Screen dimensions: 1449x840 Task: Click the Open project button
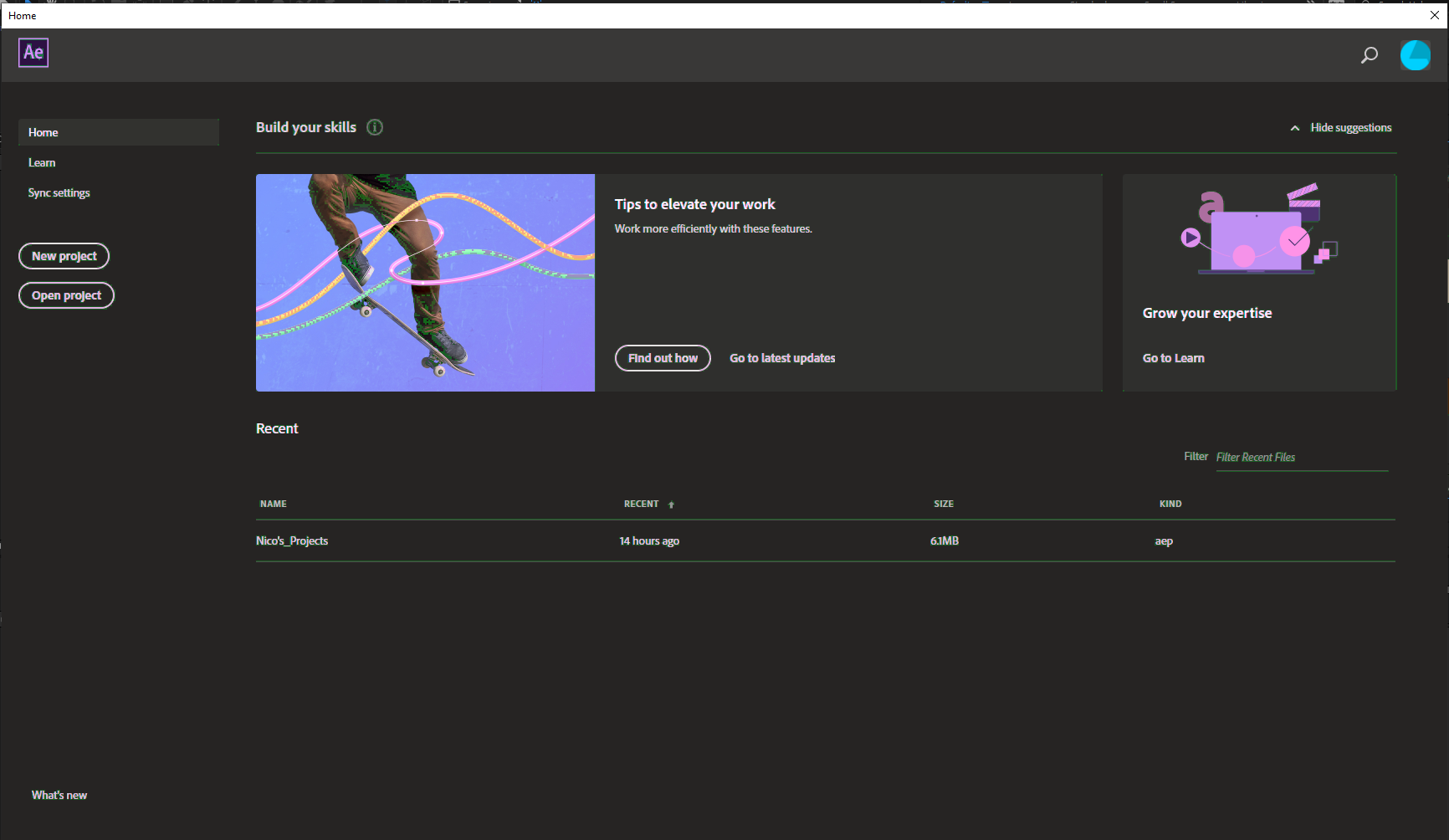[66, 295]
